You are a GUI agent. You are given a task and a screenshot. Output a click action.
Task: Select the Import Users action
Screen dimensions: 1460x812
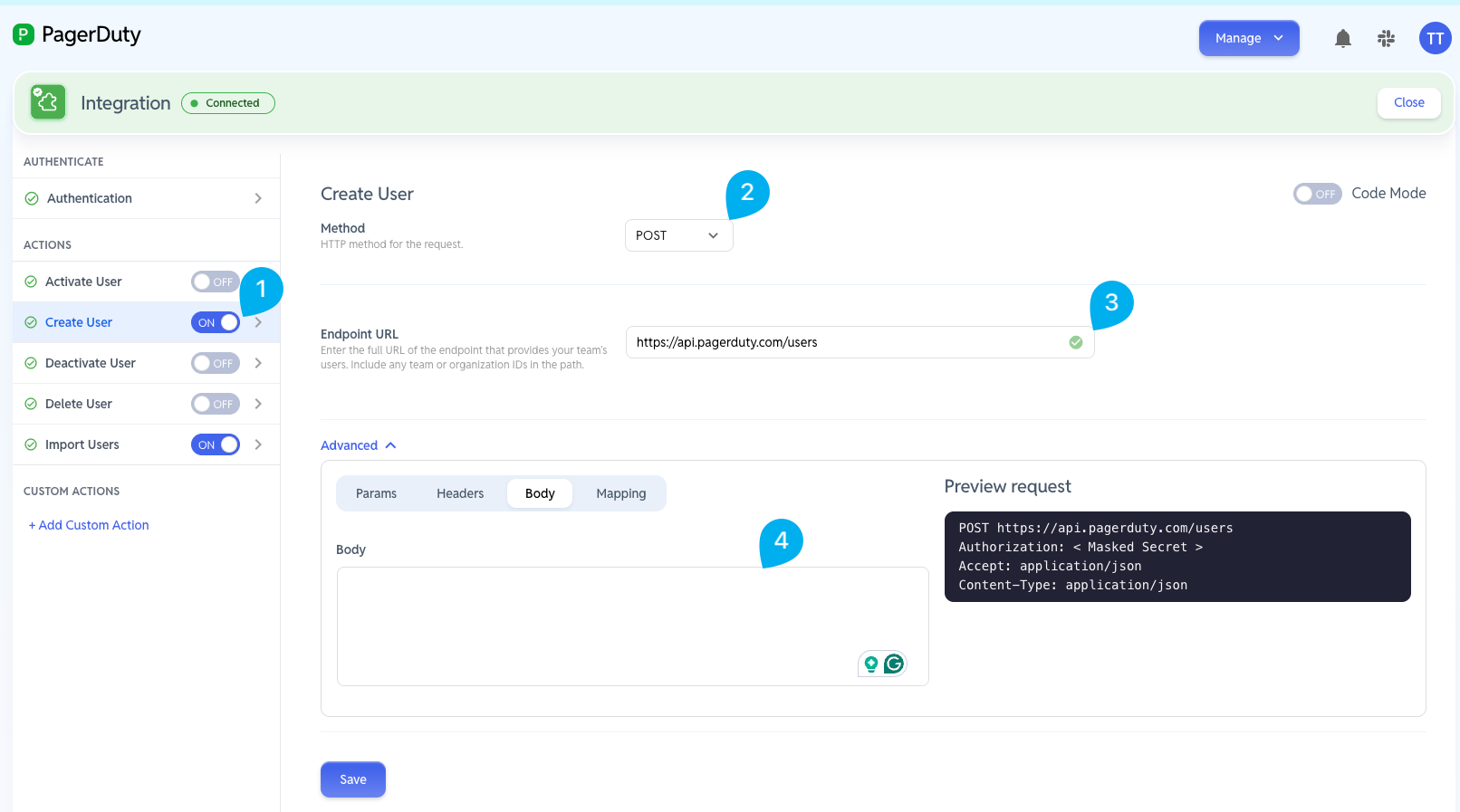click(x=82, y=444)
